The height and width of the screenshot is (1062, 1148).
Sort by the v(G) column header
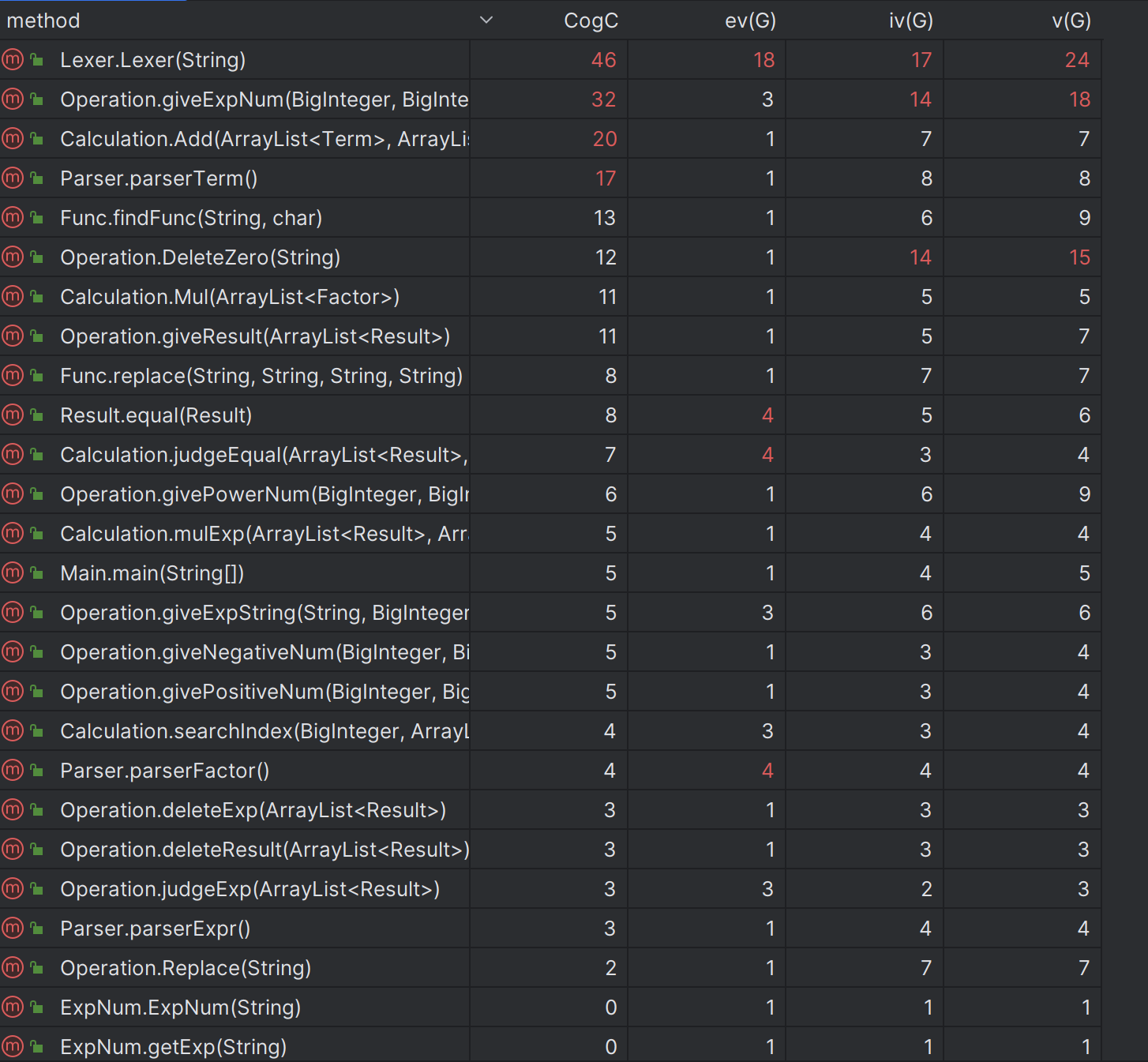1071,21
